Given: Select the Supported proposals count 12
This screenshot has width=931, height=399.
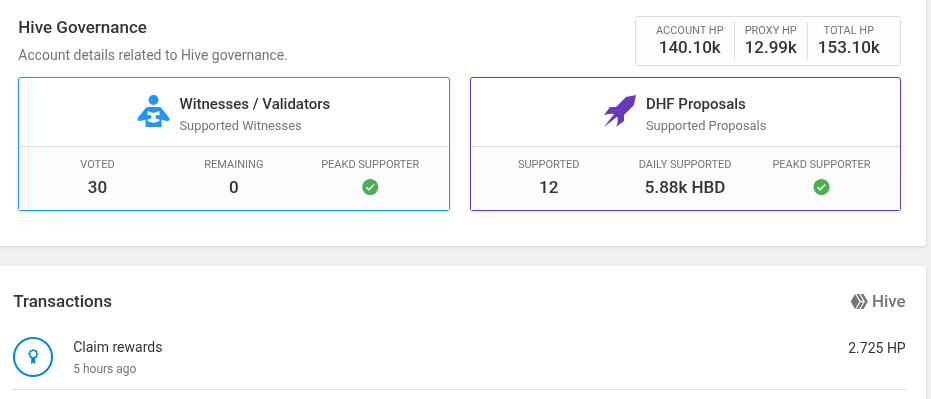Looking at the screenshot, I should [x=549, y=188].
